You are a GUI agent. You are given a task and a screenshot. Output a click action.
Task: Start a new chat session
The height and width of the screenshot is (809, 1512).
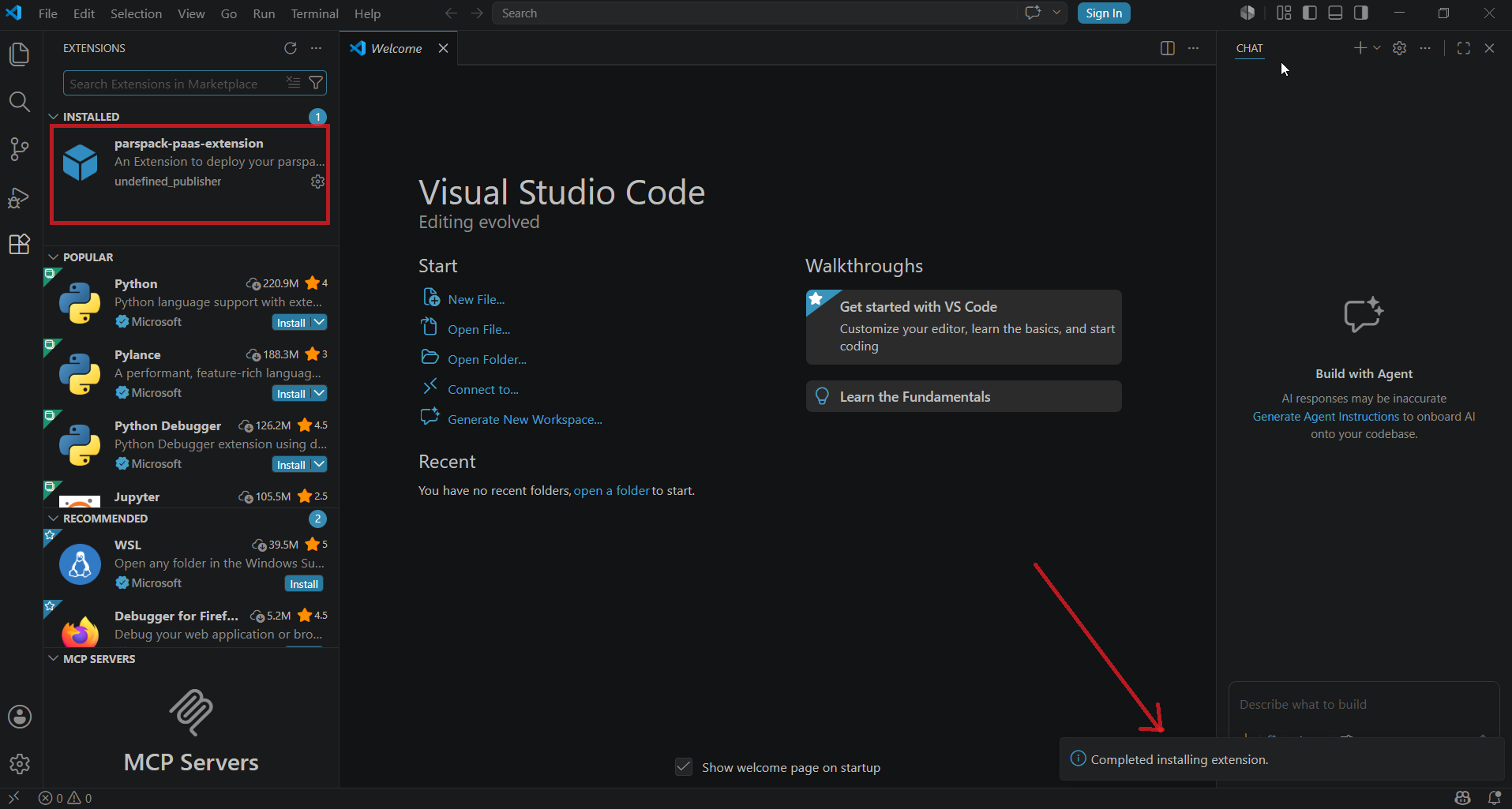pyautogui.click(x=1360, y=48)
